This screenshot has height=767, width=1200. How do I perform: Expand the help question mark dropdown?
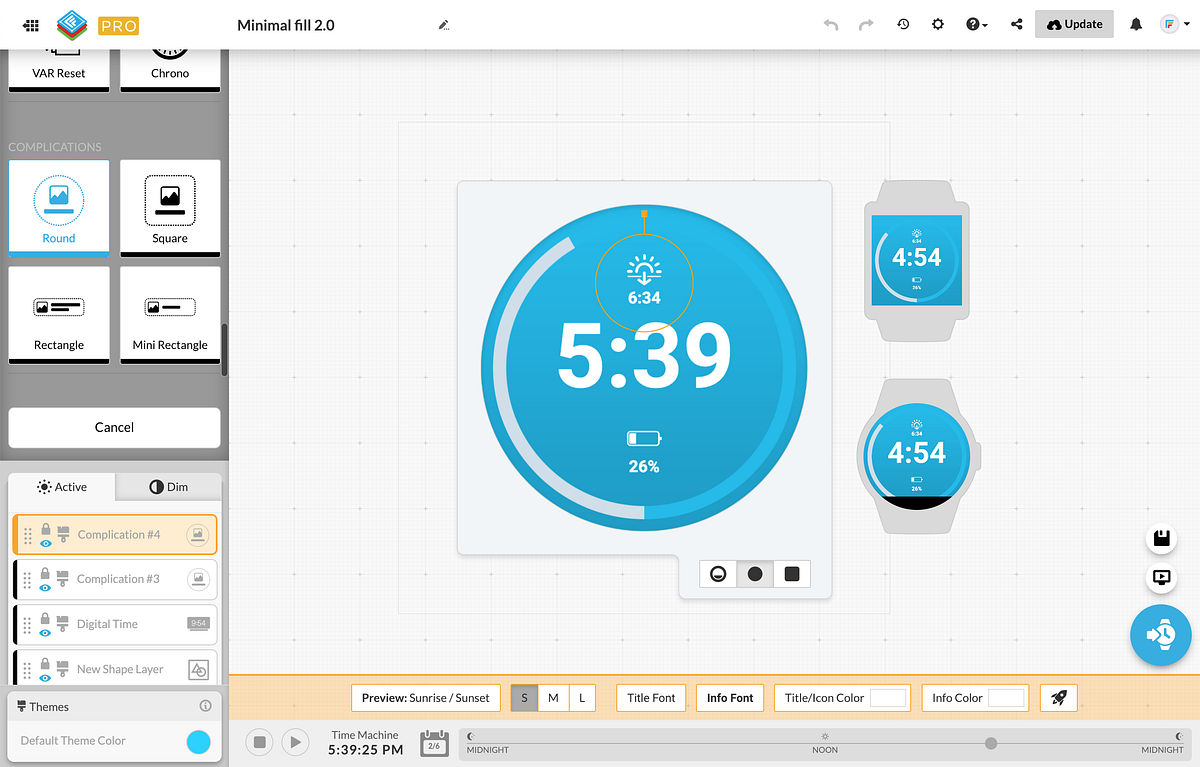(x=977, y=24)
